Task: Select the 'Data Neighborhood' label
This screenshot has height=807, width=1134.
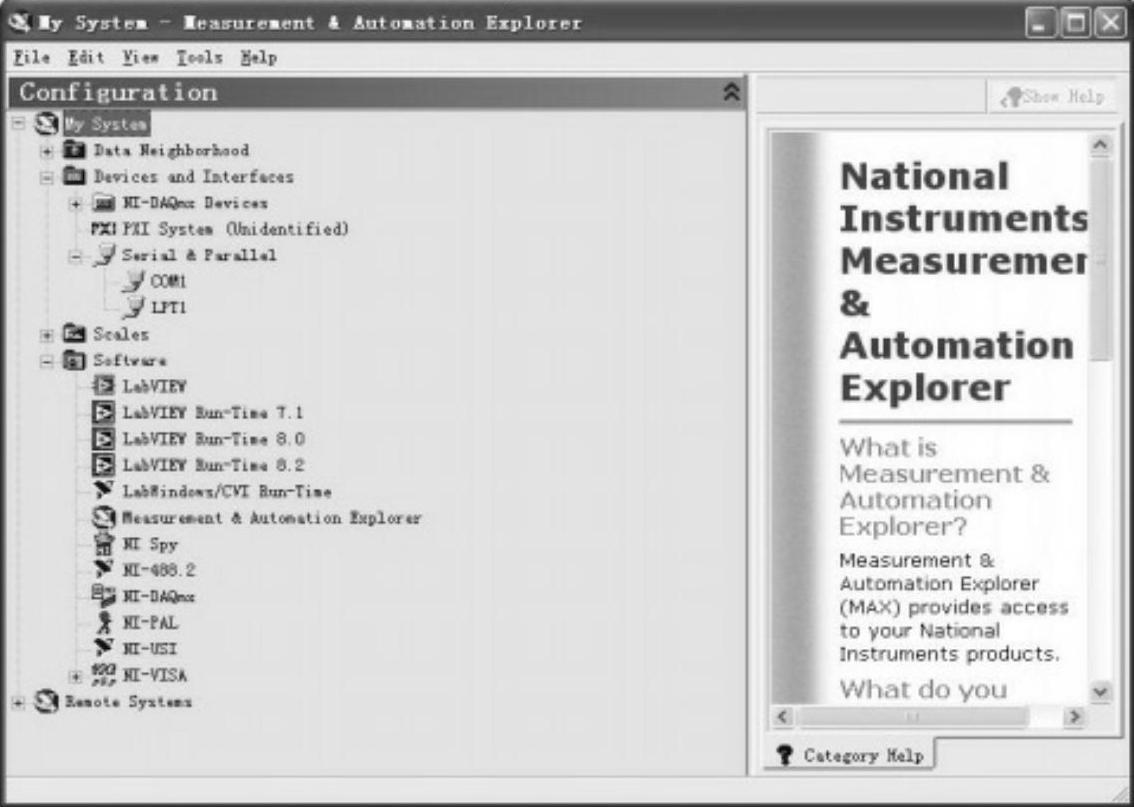Action: [x=171, y=150]
